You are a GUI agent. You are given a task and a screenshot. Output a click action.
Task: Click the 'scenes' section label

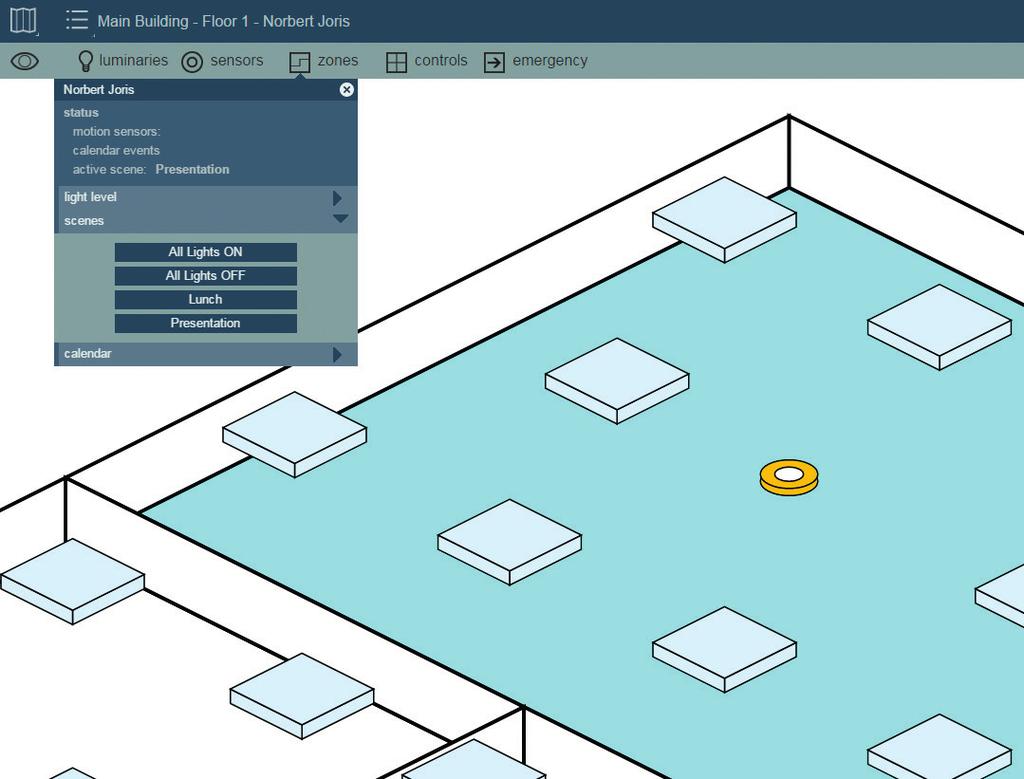[x=84, y=221]
